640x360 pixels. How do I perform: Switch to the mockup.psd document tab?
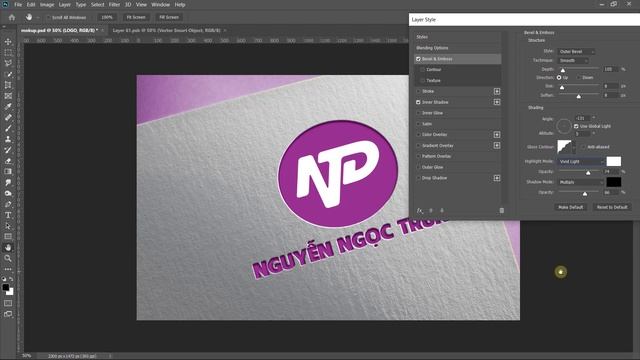[x=60, y=30]
